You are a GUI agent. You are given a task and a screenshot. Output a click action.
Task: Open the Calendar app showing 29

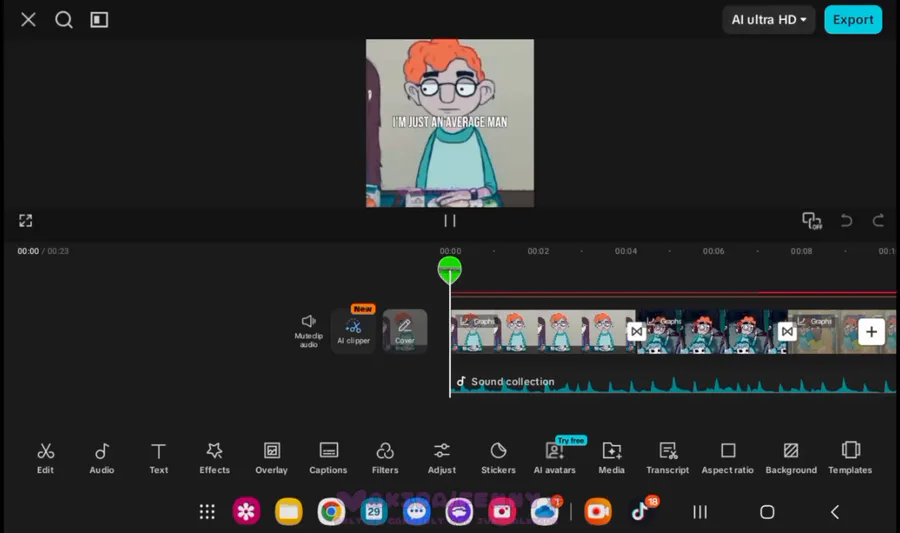click(x=374, y=511)
